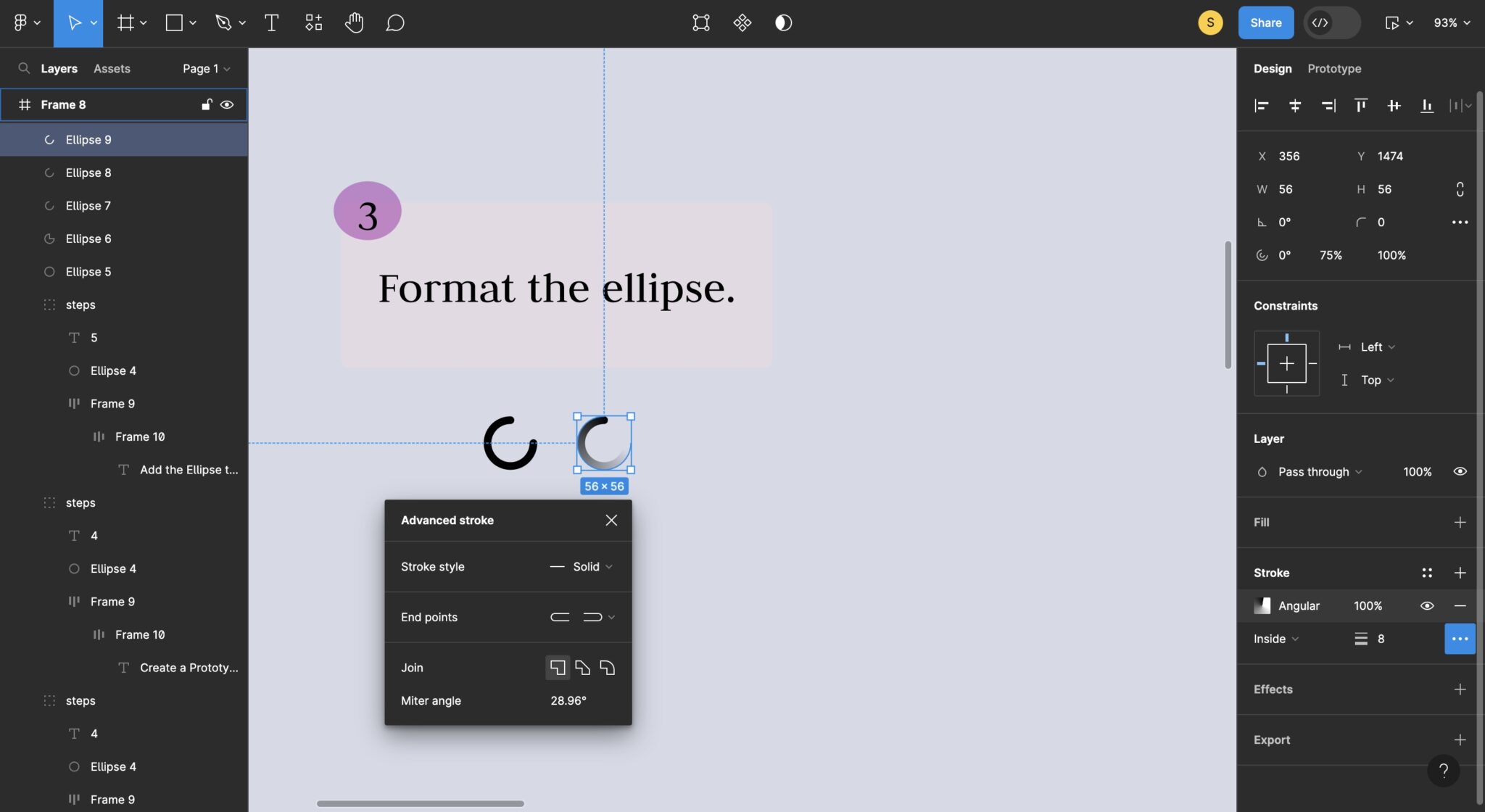Switch to the Prototype tab
The image size is (1485, 812).
[1333, 68]
